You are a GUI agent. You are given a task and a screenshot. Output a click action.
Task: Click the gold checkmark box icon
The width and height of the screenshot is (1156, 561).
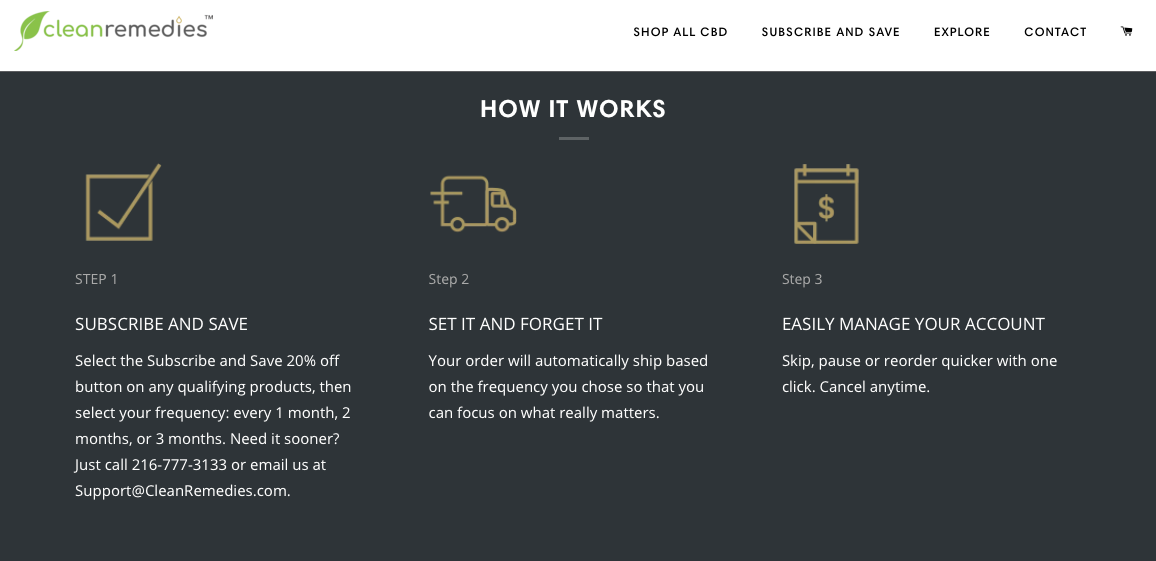(x=122, y=204)
